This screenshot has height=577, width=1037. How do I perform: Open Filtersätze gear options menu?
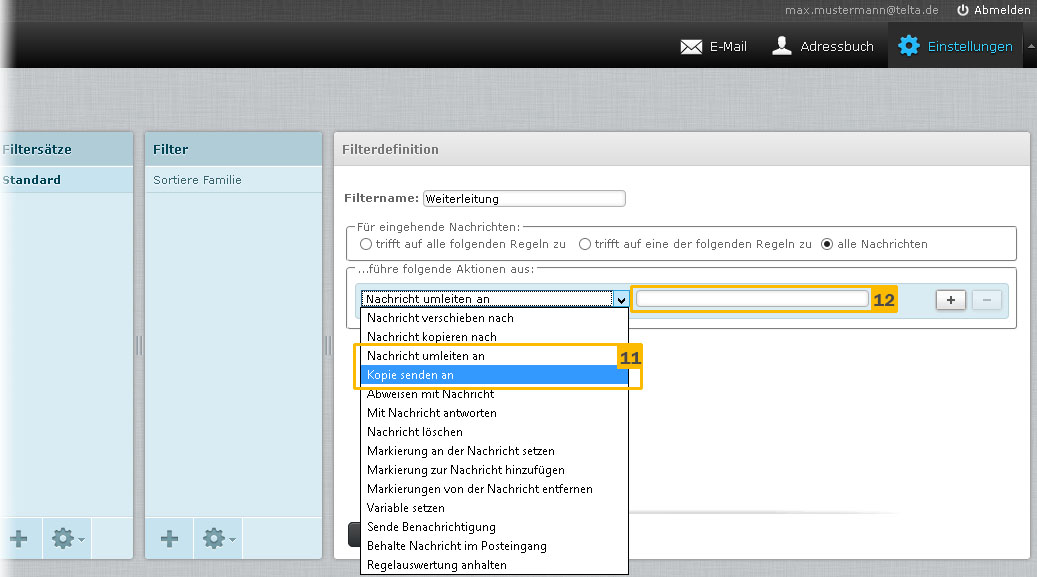click(x=67, y=539)
